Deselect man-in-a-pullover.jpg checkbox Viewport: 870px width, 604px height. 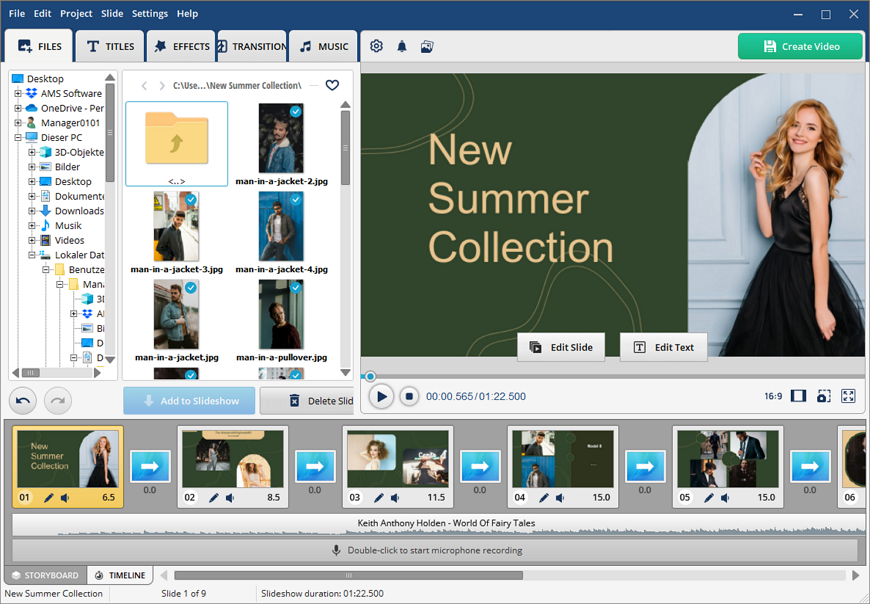[295, 288]
